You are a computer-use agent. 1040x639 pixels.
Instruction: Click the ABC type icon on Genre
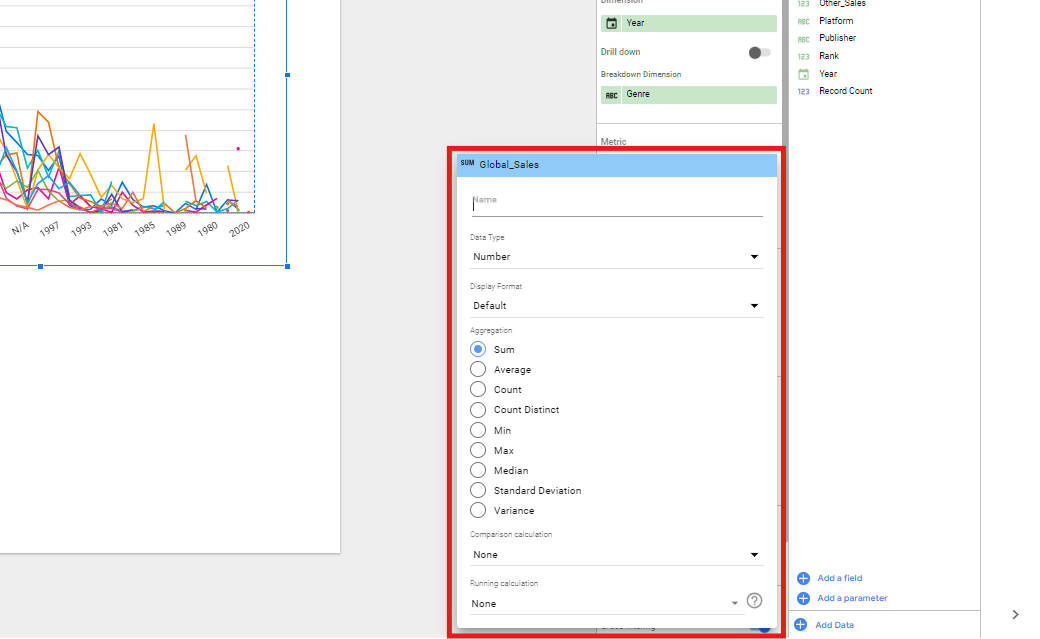click(612, 95)
